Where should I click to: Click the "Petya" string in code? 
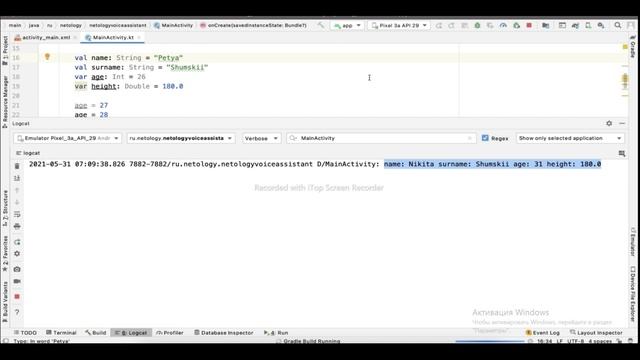[x=168, y=58]
